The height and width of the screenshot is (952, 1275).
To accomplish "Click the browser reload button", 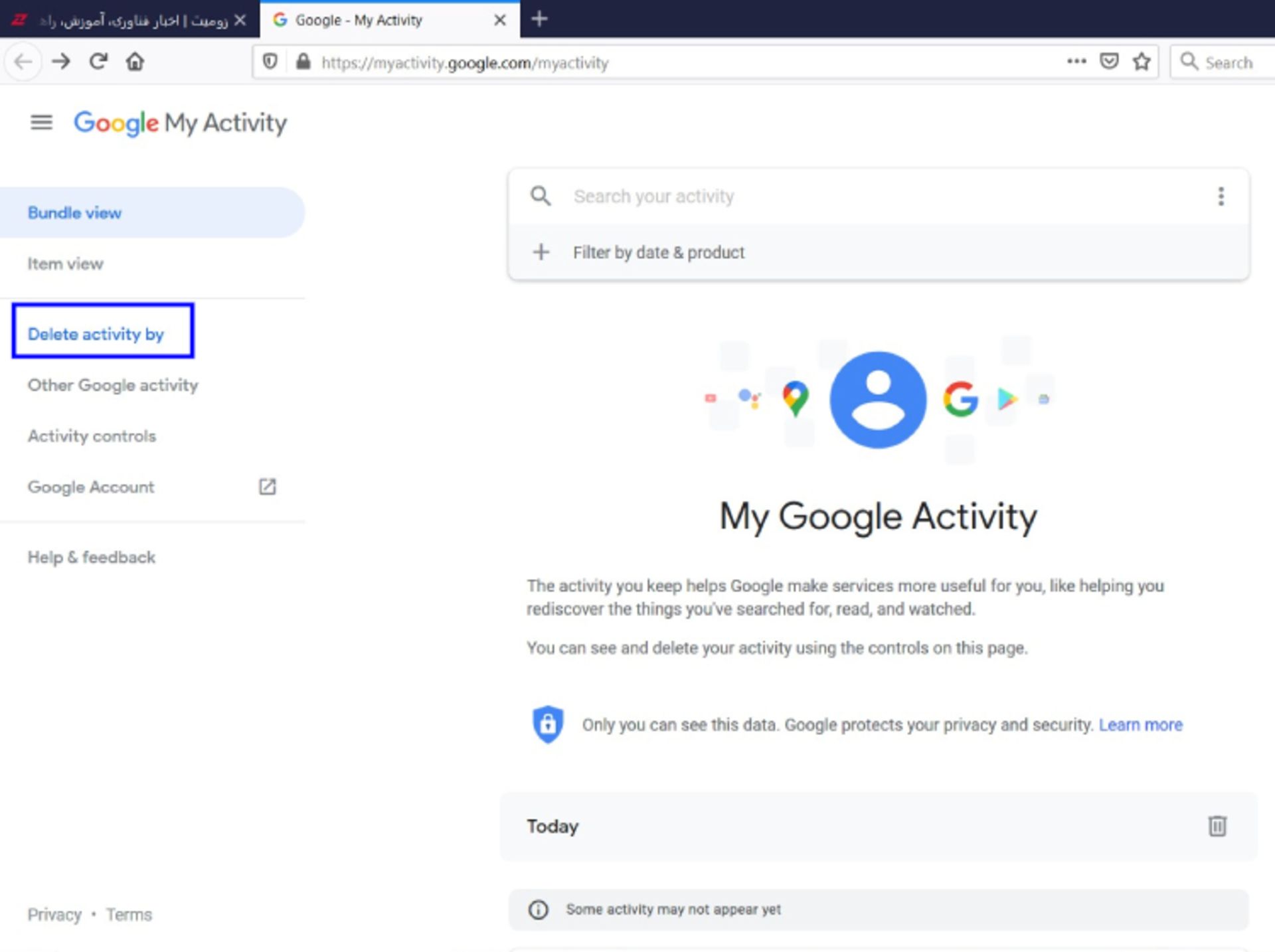I will [x=98, y=62].
